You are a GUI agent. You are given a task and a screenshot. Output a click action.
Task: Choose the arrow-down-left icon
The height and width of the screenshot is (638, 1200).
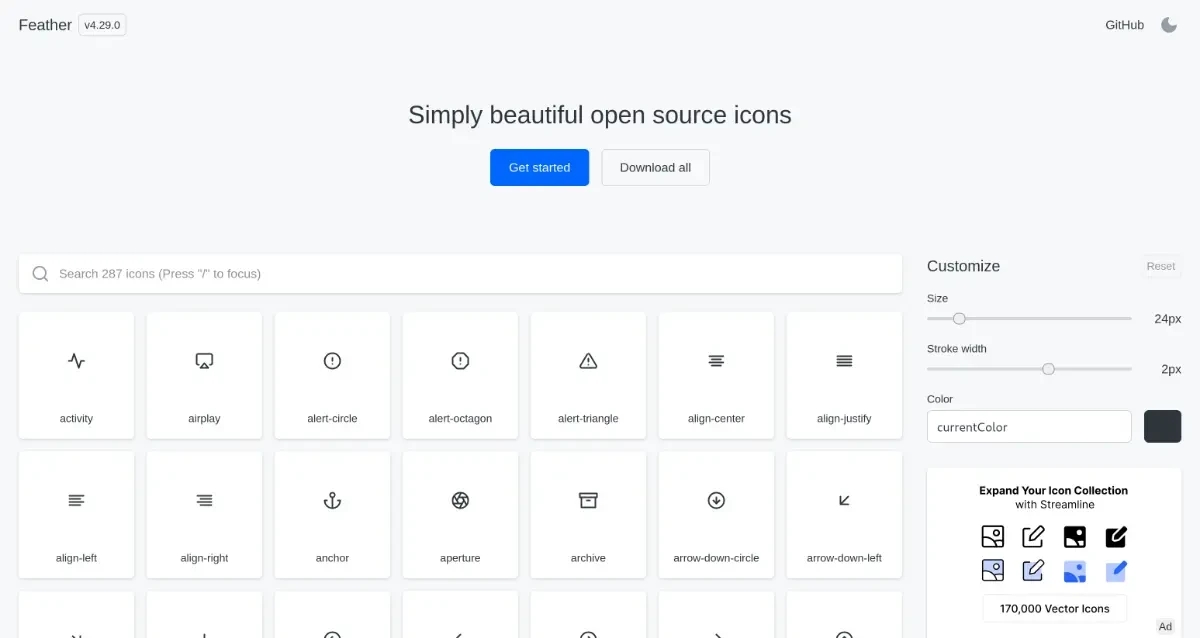844,514
